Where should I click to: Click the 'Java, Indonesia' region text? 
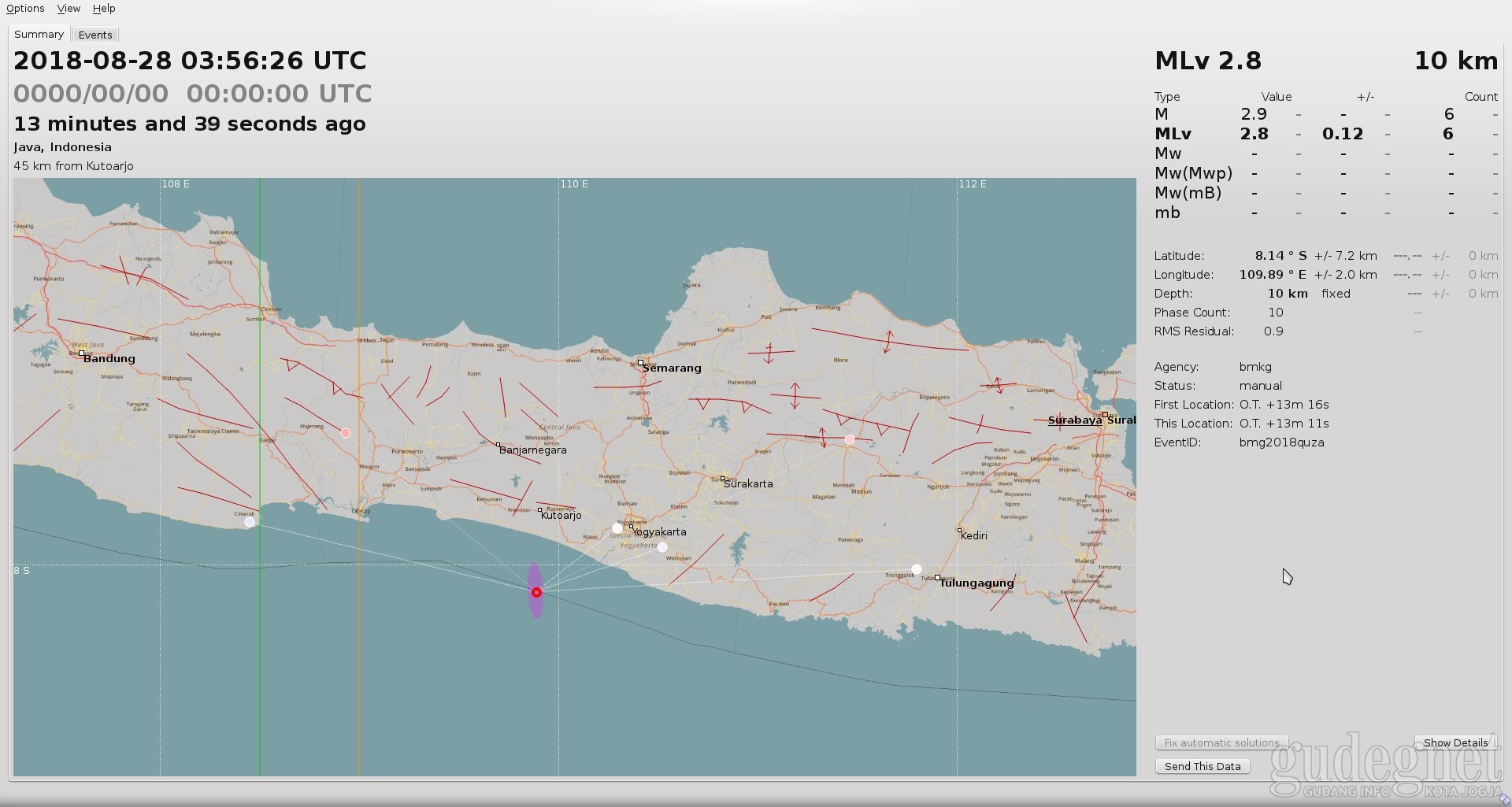click(62, 147)
